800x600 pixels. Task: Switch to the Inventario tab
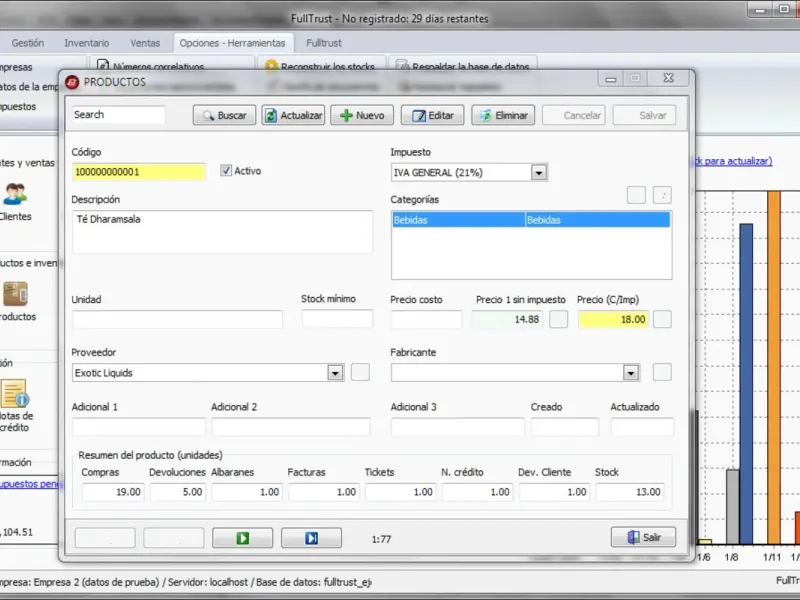[x=87, y=43]
